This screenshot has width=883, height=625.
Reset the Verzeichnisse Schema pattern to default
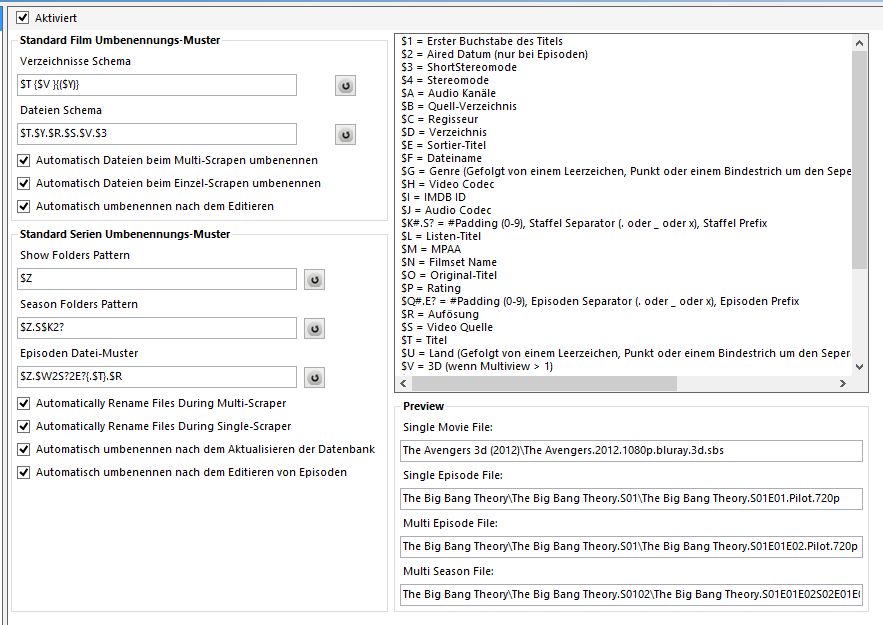(x=345, y=86)
